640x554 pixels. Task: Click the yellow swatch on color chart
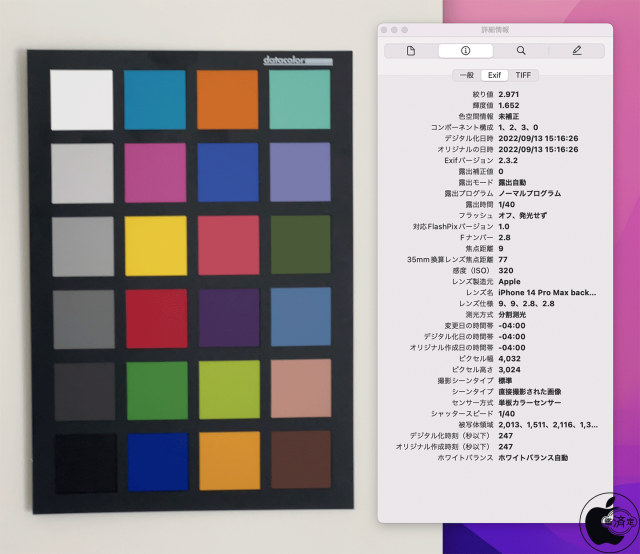click(155, 245)
